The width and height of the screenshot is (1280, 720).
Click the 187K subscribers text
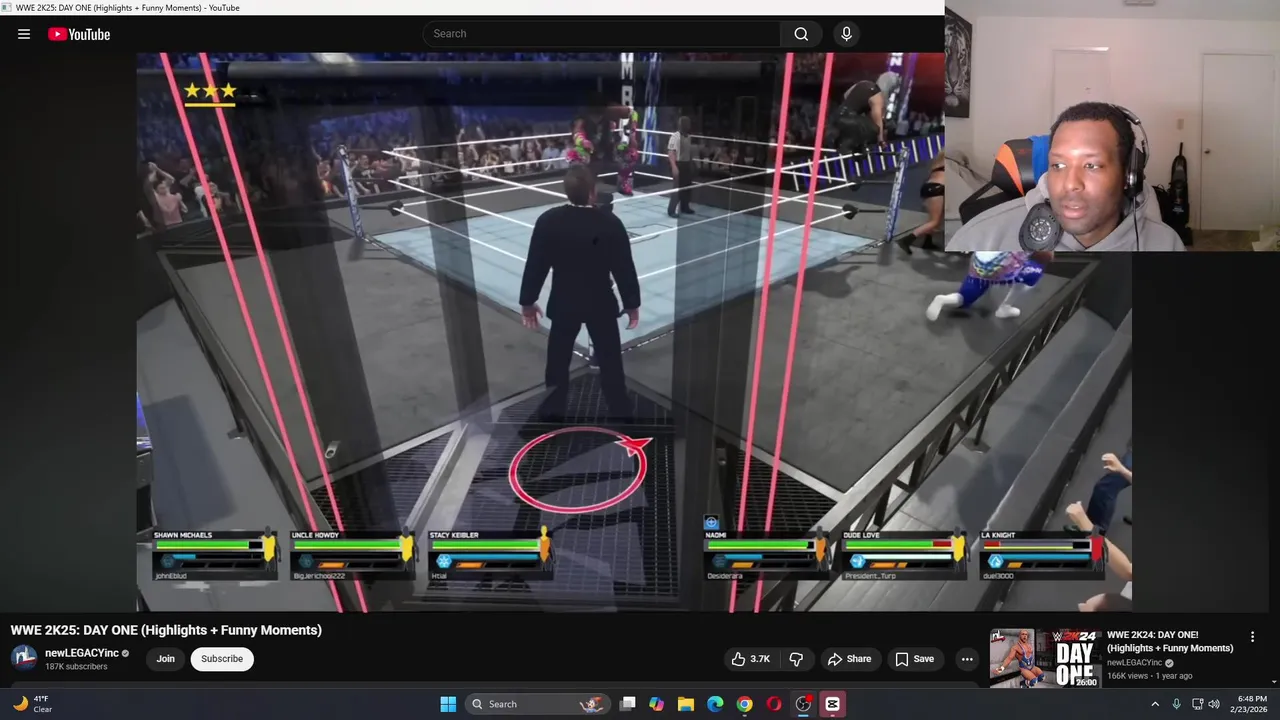pyautogui.click(x=76, y=667)
